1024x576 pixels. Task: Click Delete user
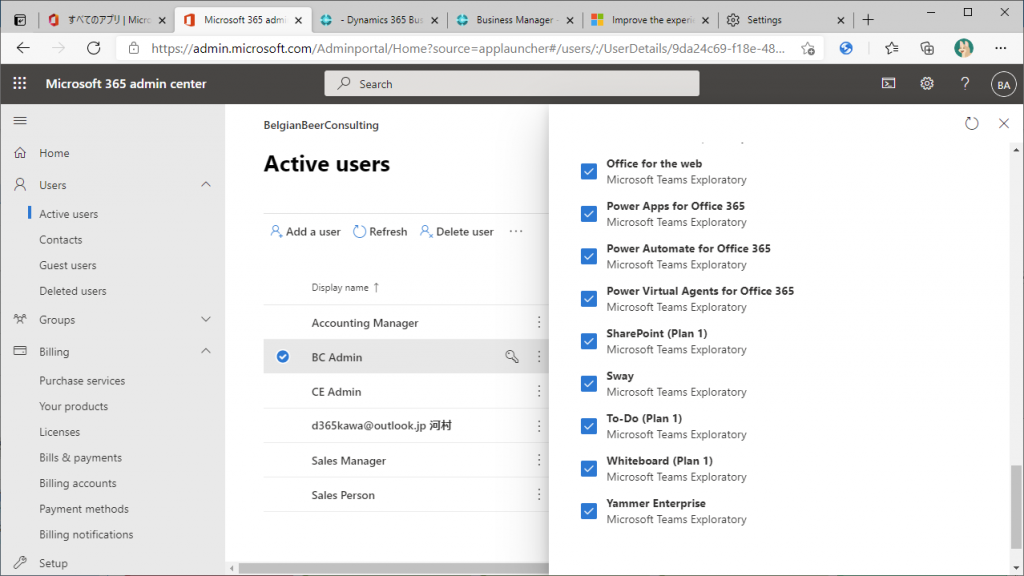[456, 231]
